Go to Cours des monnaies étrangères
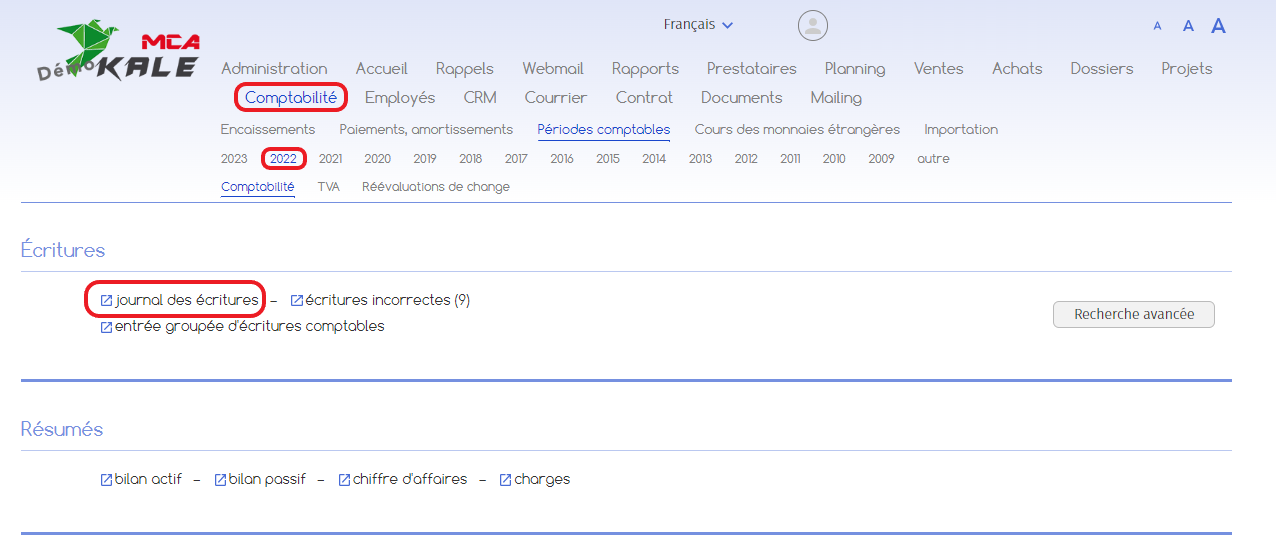 tap(797, 130)
